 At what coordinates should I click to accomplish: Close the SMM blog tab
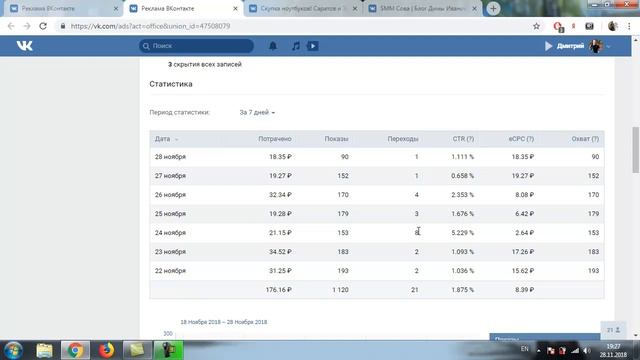[x=474, y=9]
